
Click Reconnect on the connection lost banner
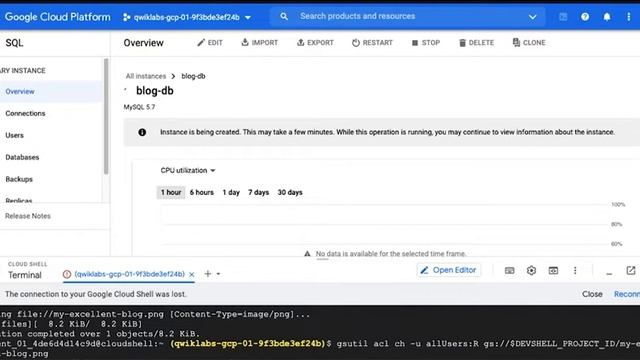pos(627,294)
